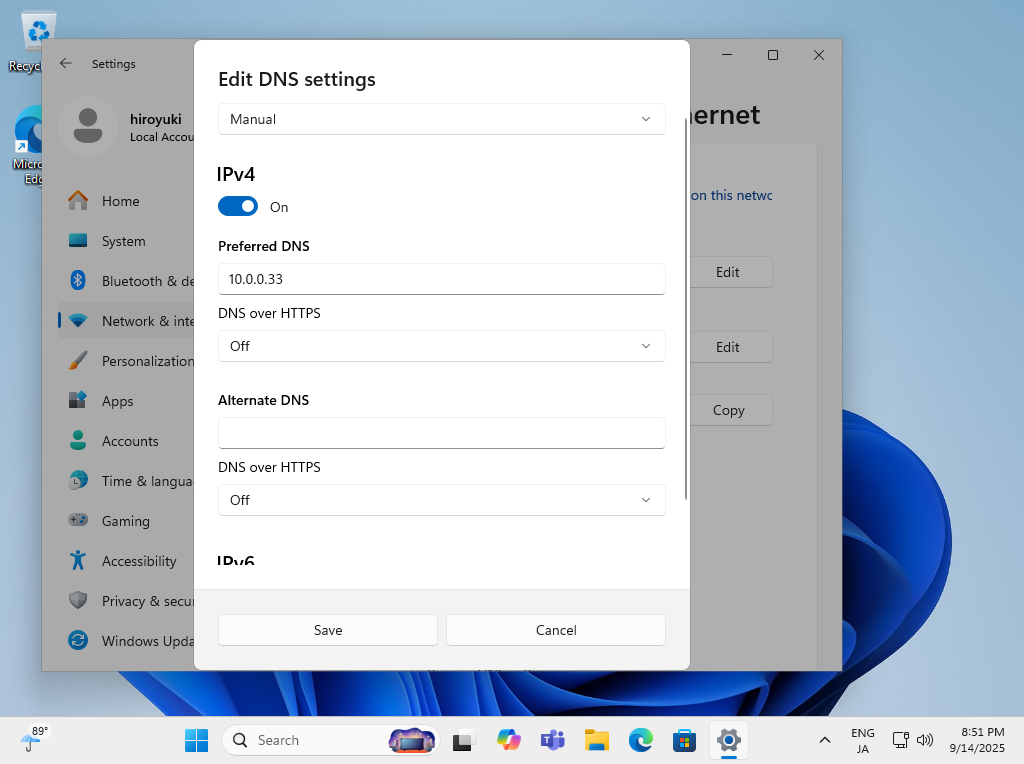The height and width of the screenshot is (764, 1024).
Task: Click the Apps icon in sidebar
Action: click(x=78, y=401)
